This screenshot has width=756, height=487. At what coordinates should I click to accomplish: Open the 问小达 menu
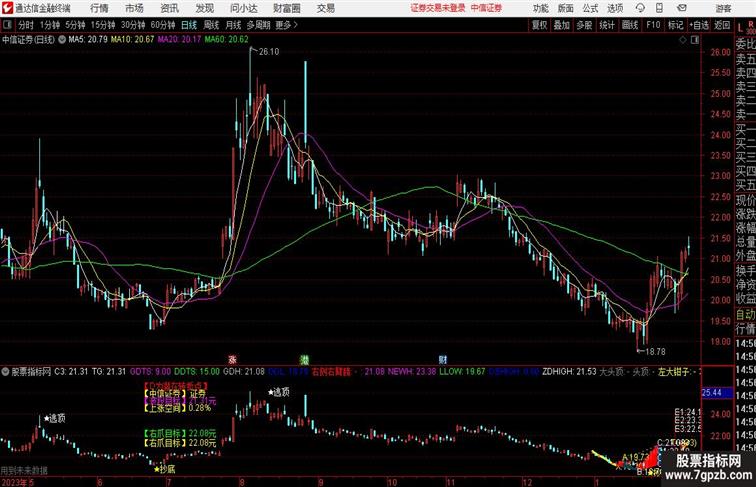[x=243, y=8]
